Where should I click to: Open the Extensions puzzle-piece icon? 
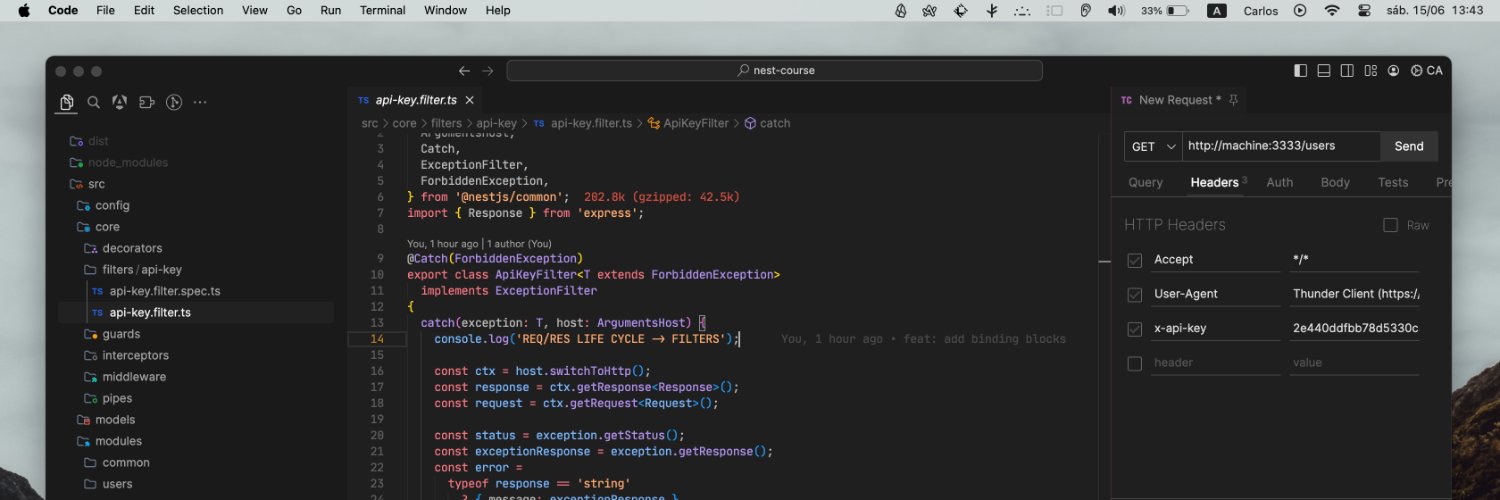146,102
